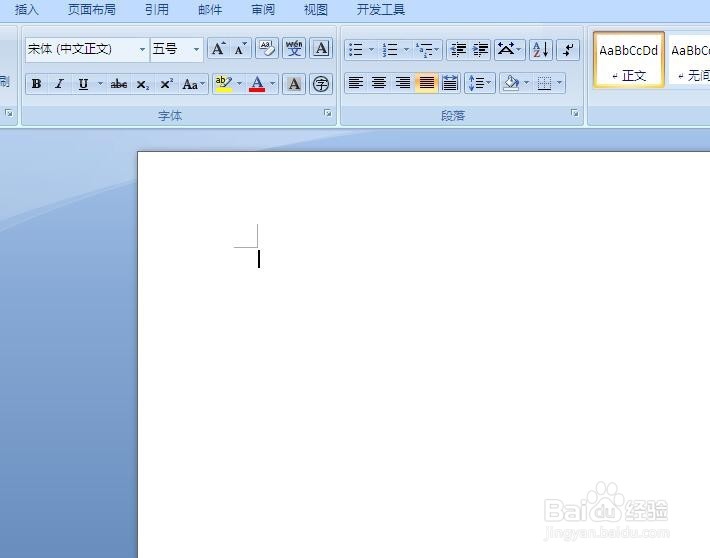This screenshot has width=710, height=558.
Task: Click the Numbering list icon
Action: click(x=390, y=49)
